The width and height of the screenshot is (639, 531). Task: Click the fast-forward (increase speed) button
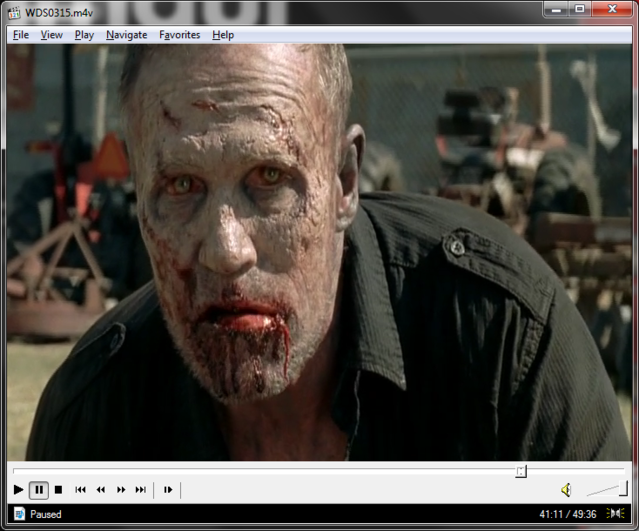[x=121, y=489]
